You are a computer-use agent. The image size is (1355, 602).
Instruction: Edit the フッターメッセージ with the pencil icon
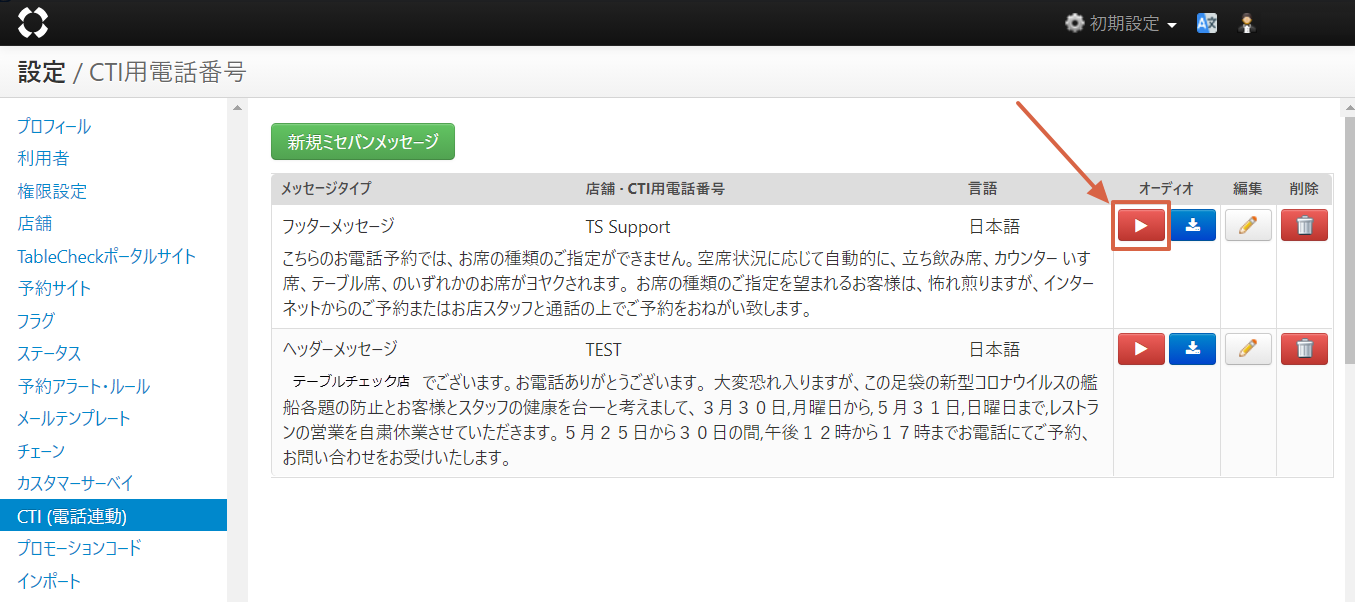[1247, 226]
